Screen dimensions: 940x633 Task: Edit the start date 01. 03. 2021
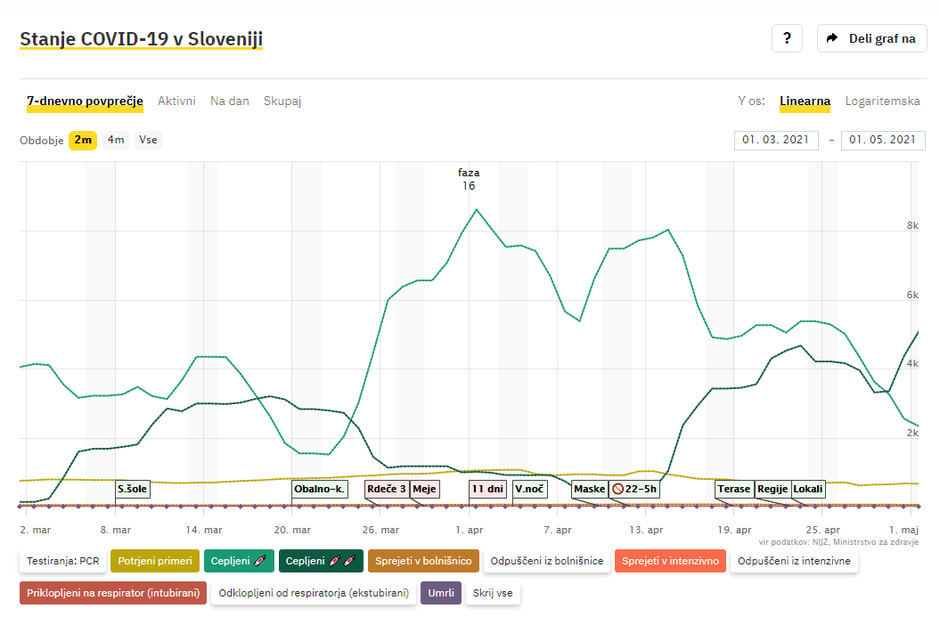(x=777, y=140)
